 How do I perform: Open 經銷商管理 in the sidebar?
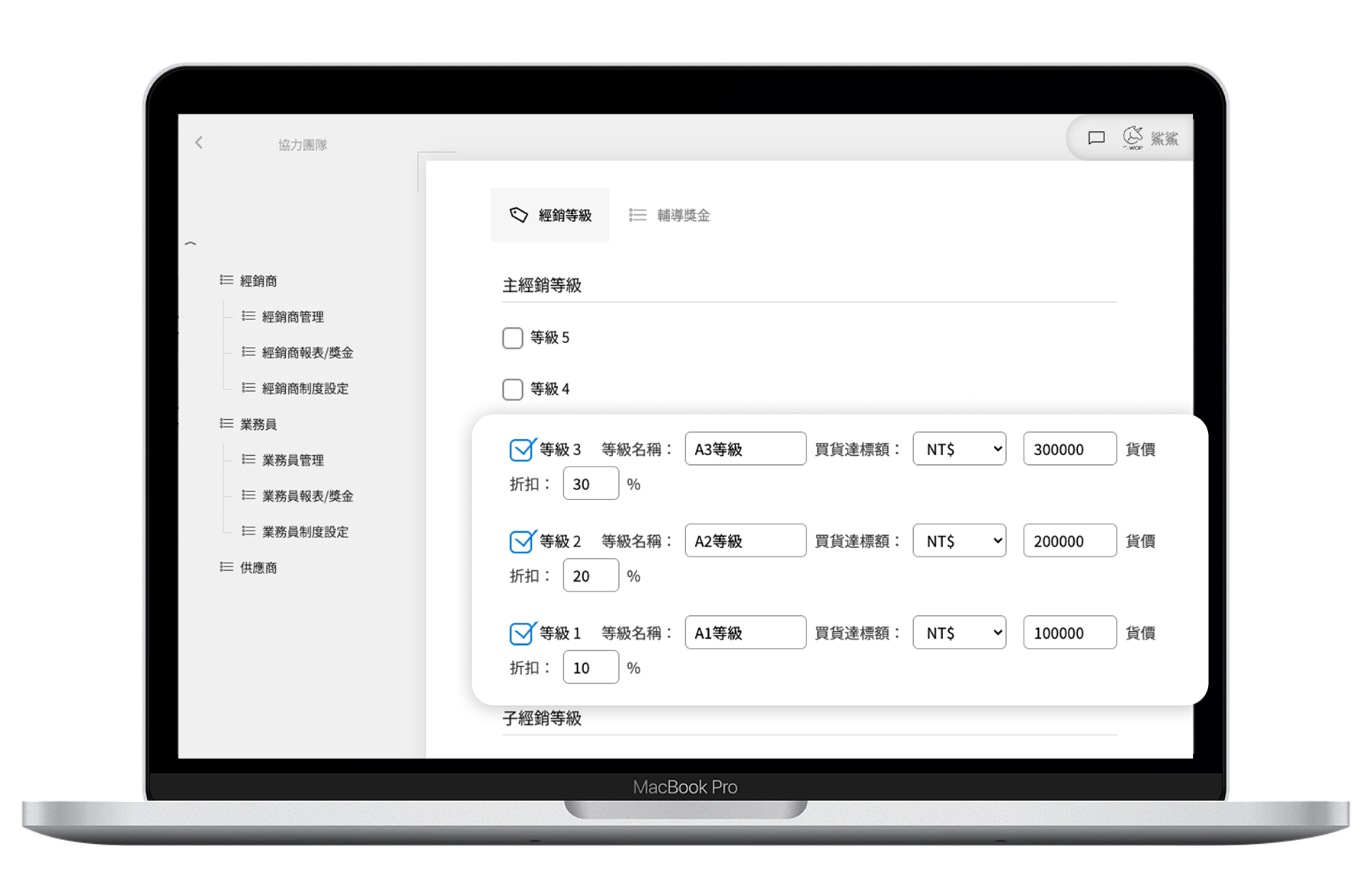pyautogui.click(x=293, y=317)
